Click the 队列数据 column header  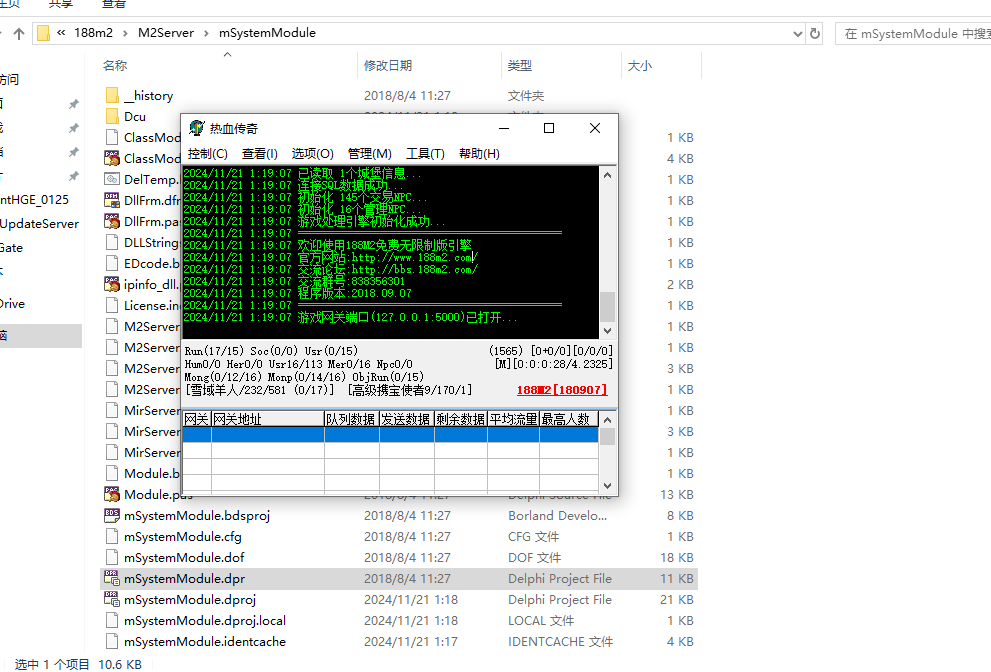(350, 419)
